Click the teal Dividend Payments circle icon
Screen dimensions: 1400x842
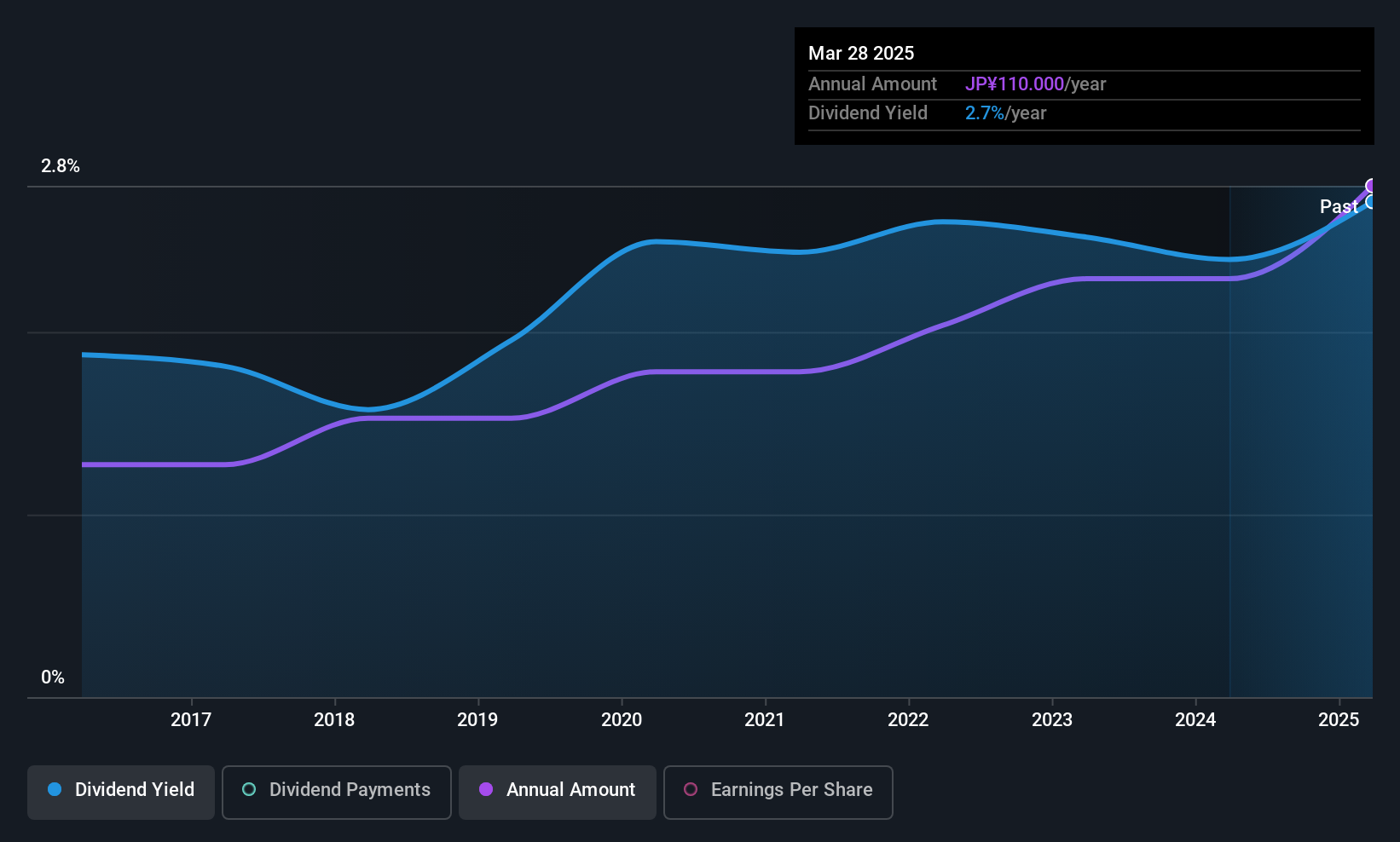[x=248, y=790]
